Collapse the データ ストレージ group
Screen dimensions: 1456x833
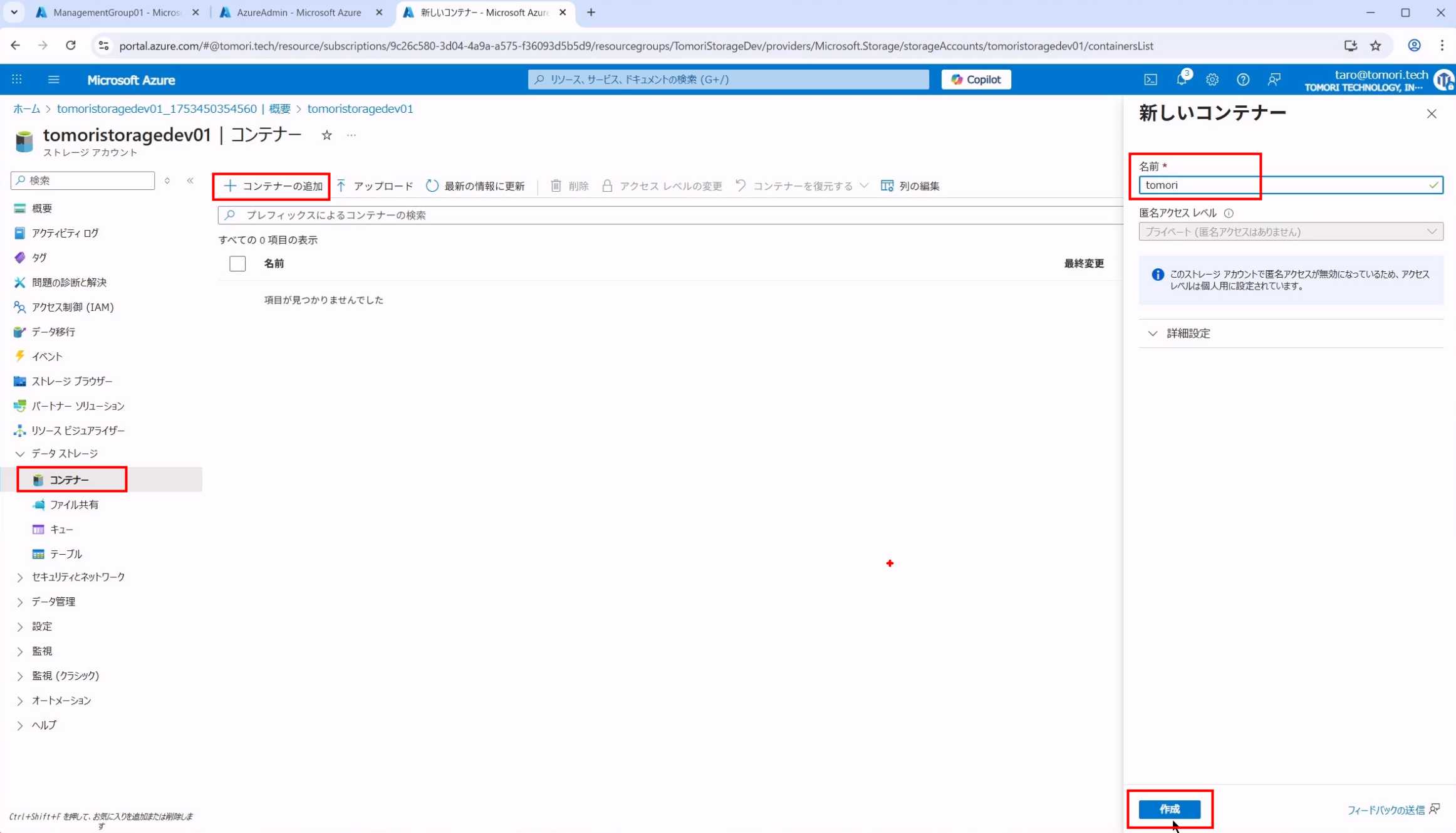coord(19,453)
